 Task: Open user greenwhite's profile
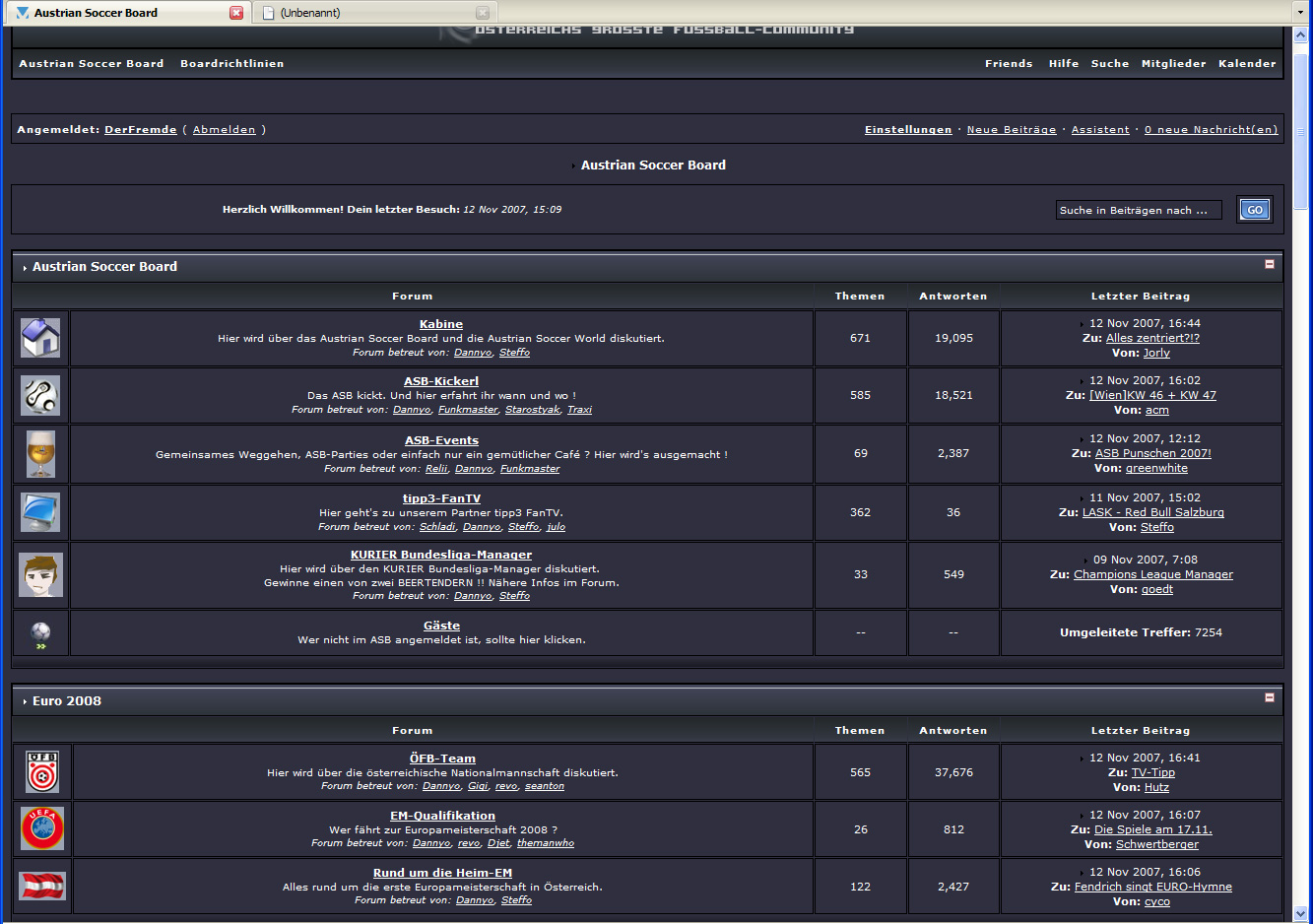(1156, 468)
